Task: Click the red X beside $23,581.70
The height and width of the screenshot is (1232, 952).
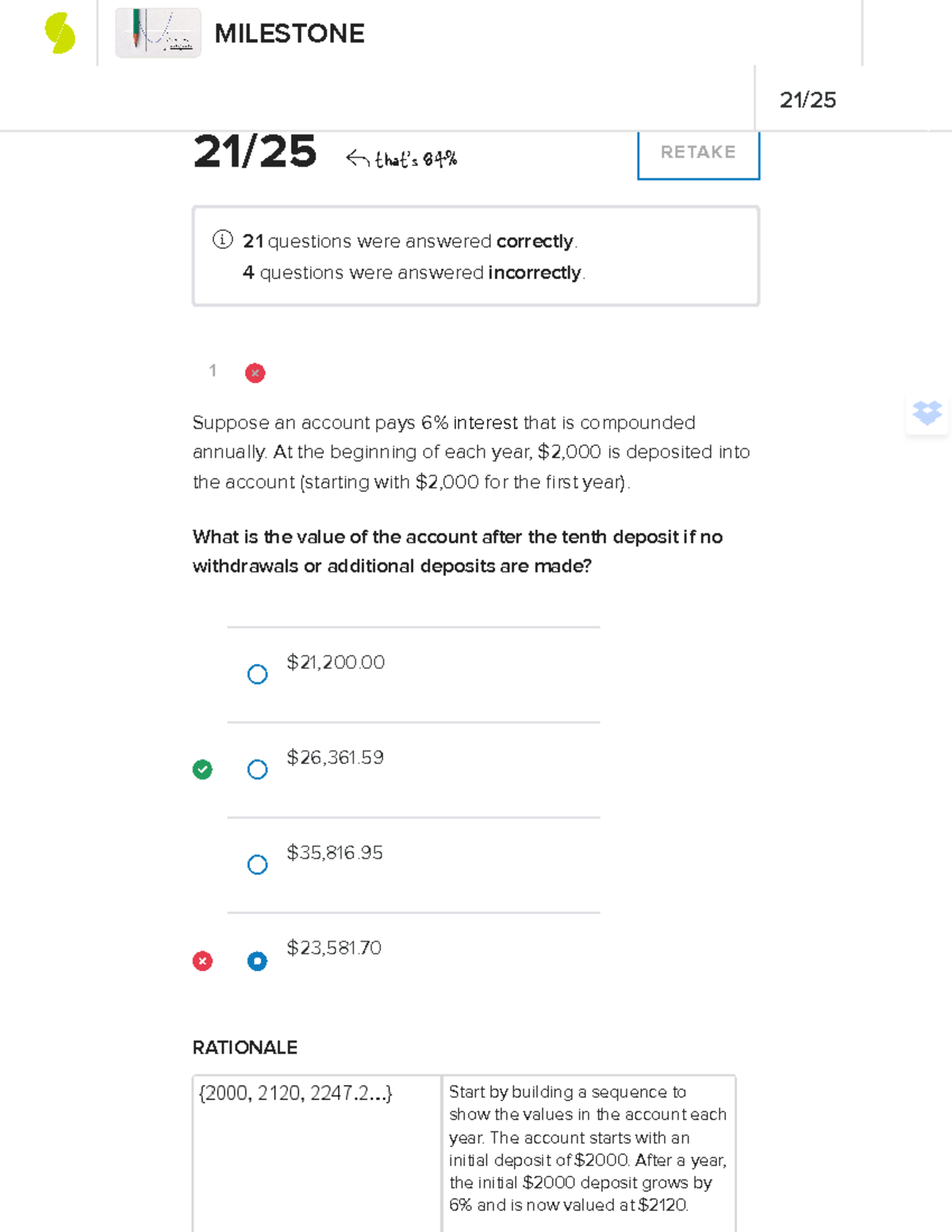Action: [x=202, y=961]
